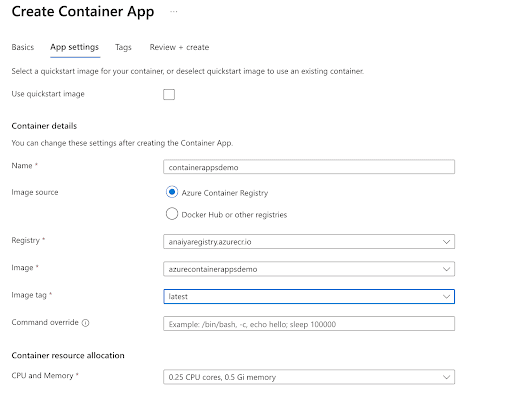
Task: Open the CPU and Memory dropdown
Action: 309,377
